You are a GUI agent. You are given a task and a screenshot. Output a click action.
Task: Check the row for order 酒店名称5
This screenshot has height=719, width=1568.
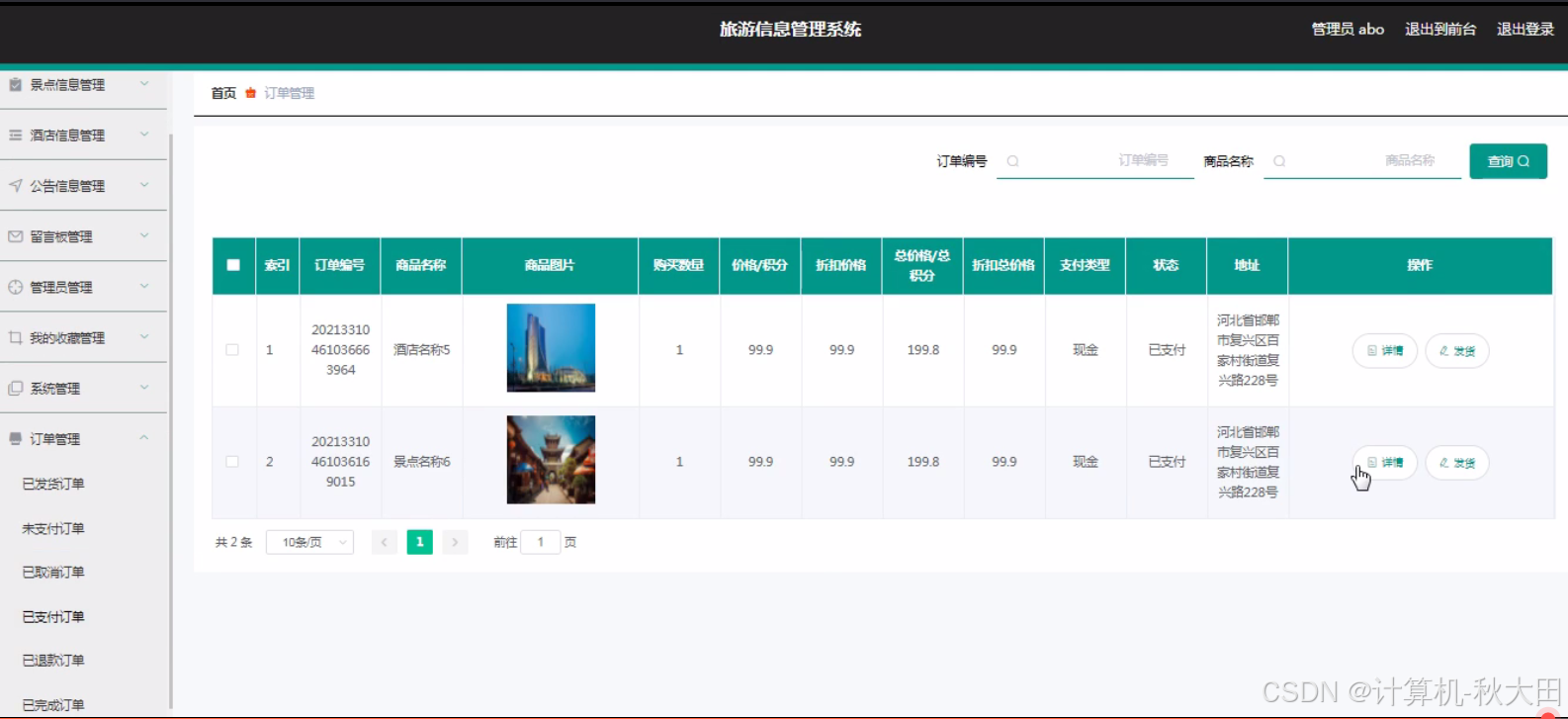click(x=232, y=350)
